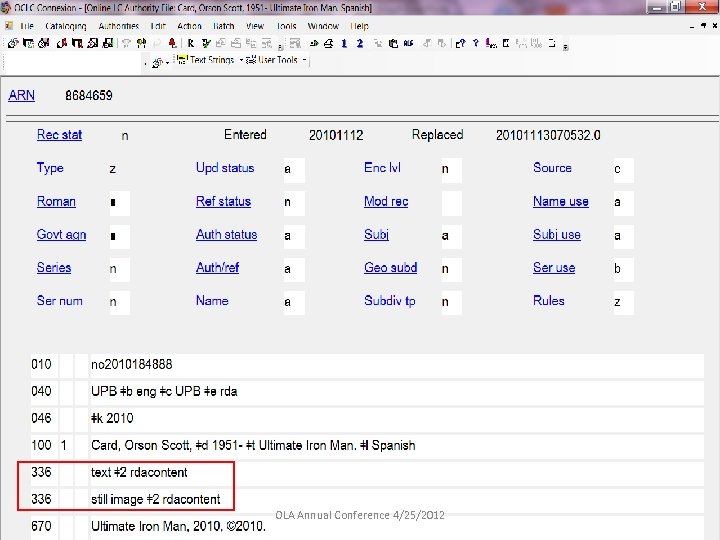Click the green arrow toolbar icon

(314, 43)
